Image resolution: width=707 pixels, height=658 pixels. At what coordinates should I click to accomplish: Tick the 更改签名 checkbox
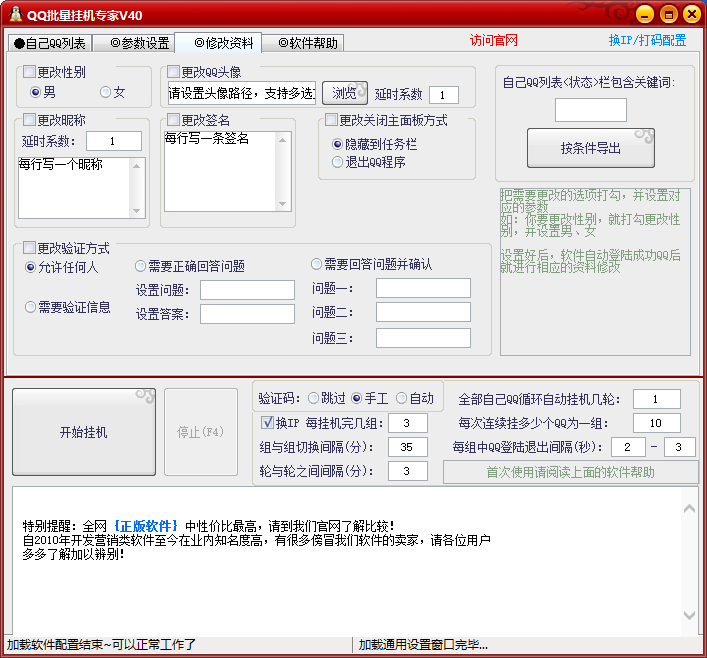pyautogui.click(x=173, y=120)
